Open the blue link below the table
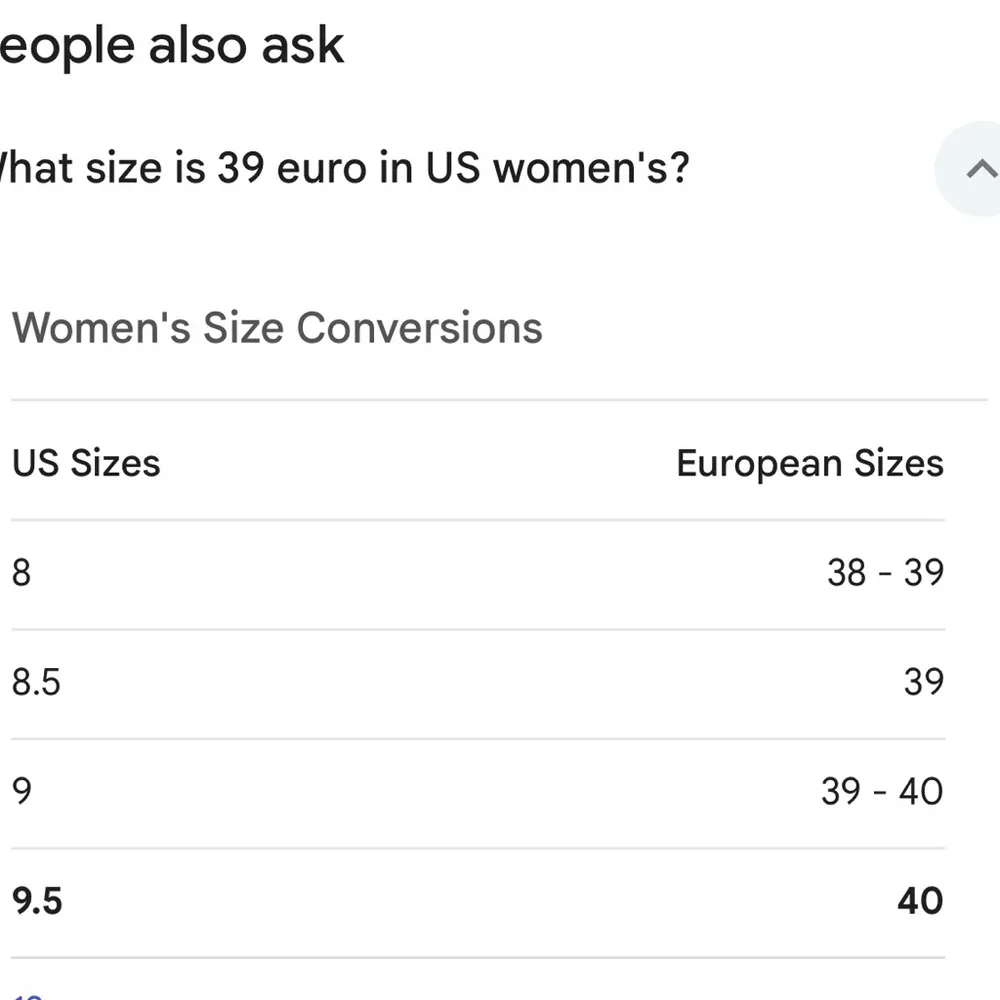The width and height of the screenshot is (1000, 1000). click(x=28, y=995)
